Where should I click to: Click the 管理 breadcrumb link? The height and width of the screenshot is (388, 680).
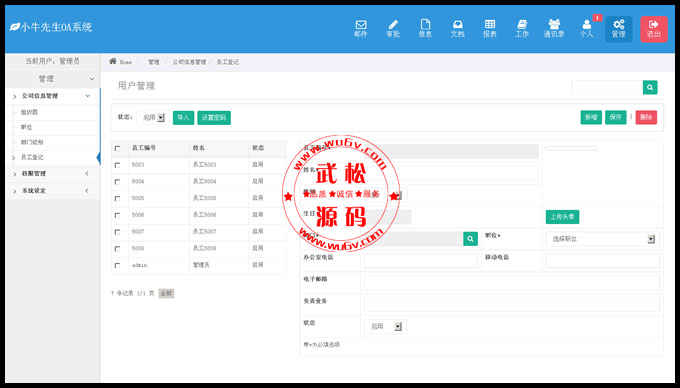[x=154, y=62]
